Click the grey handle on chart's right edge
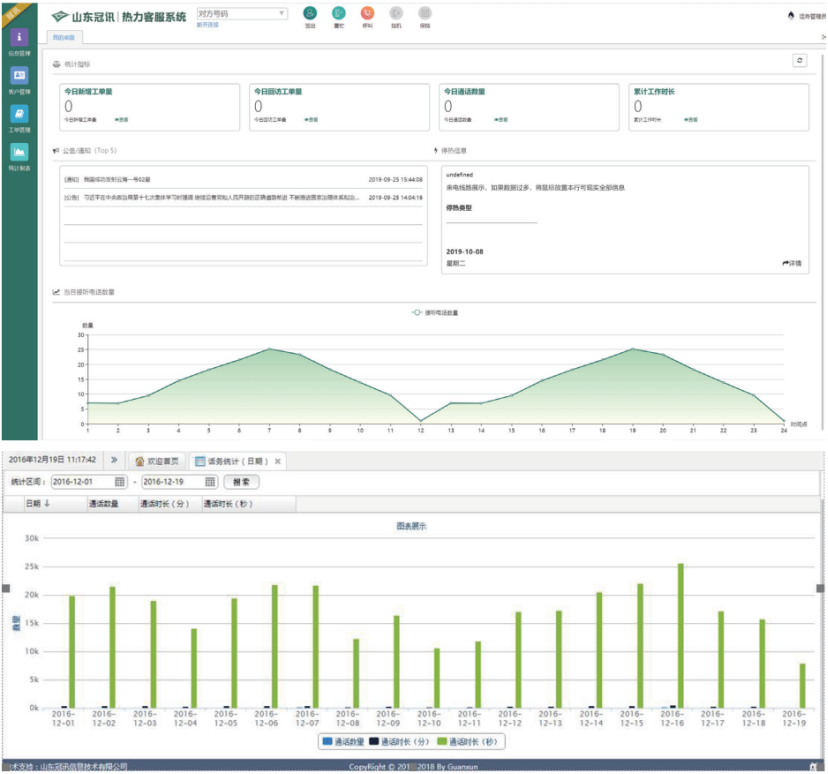Viewport: 828px width, 774px height. [x=820, y=588]
